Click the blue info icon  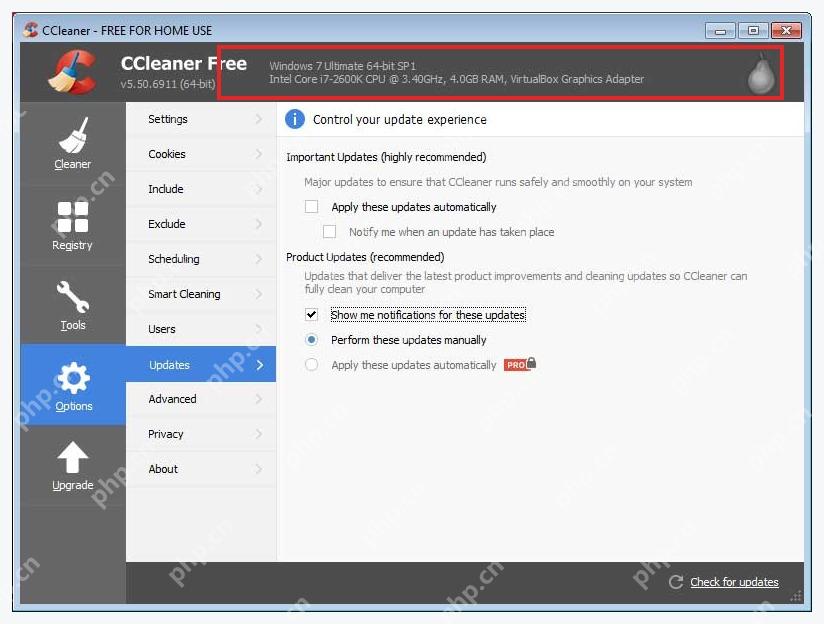coord(295,119)
